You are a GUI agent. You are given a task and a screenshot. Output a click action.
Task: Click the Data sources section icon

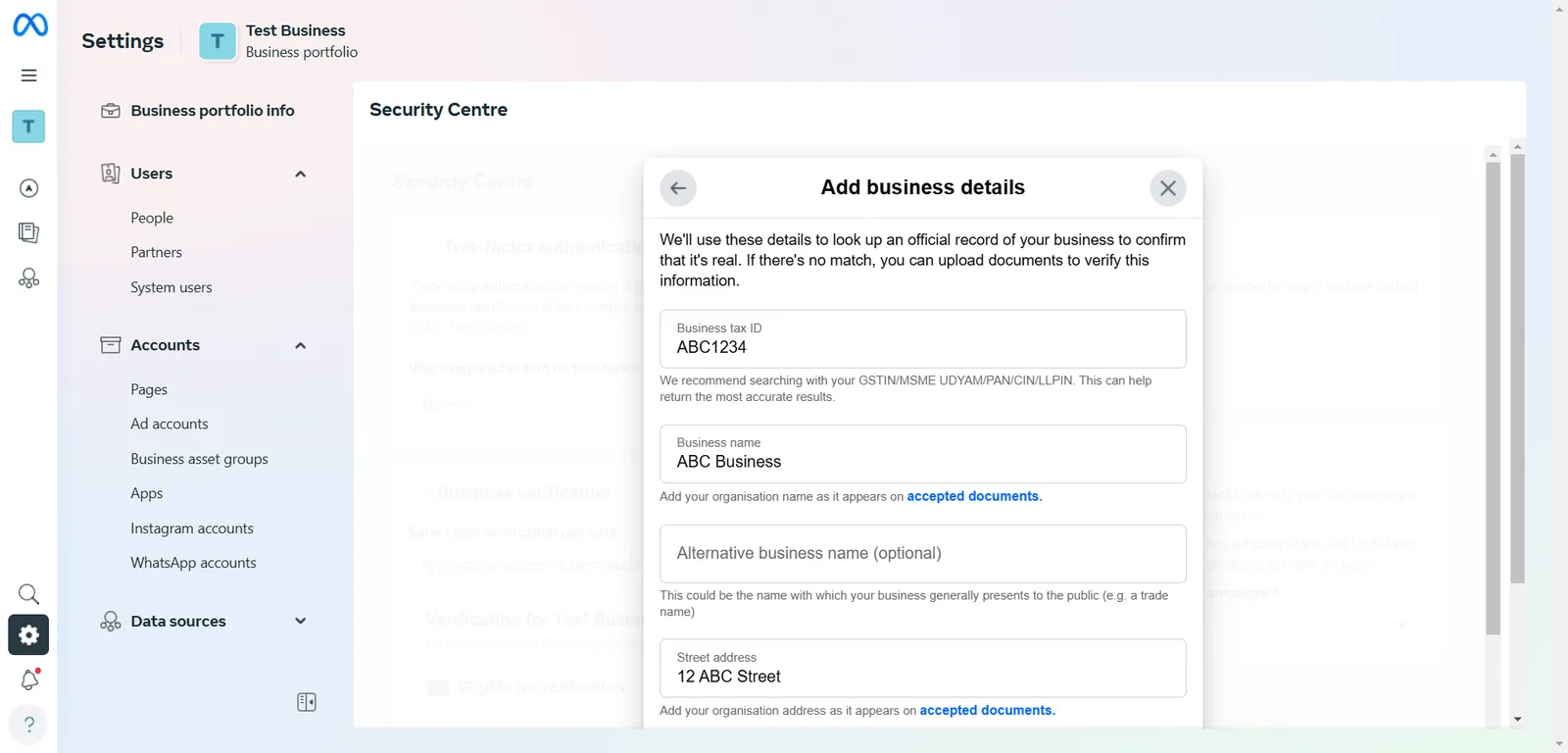pyautogui.click(x=111, y=622)
